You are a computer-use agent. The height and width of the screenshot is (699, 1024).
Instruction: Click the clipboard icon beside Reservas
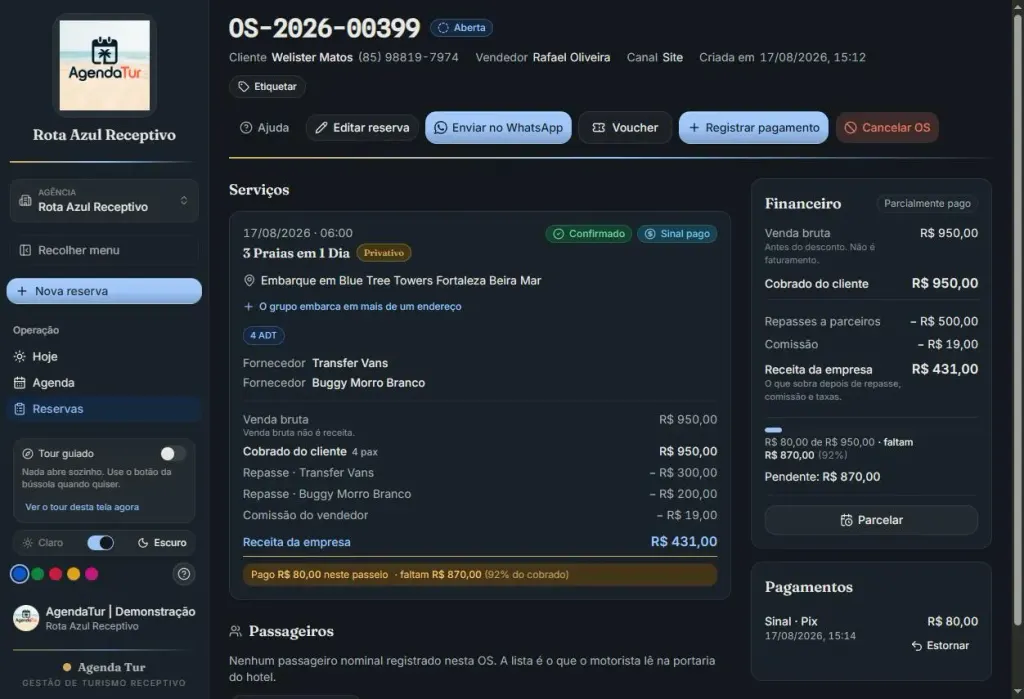pyautogui.click(x=20, y=409)
